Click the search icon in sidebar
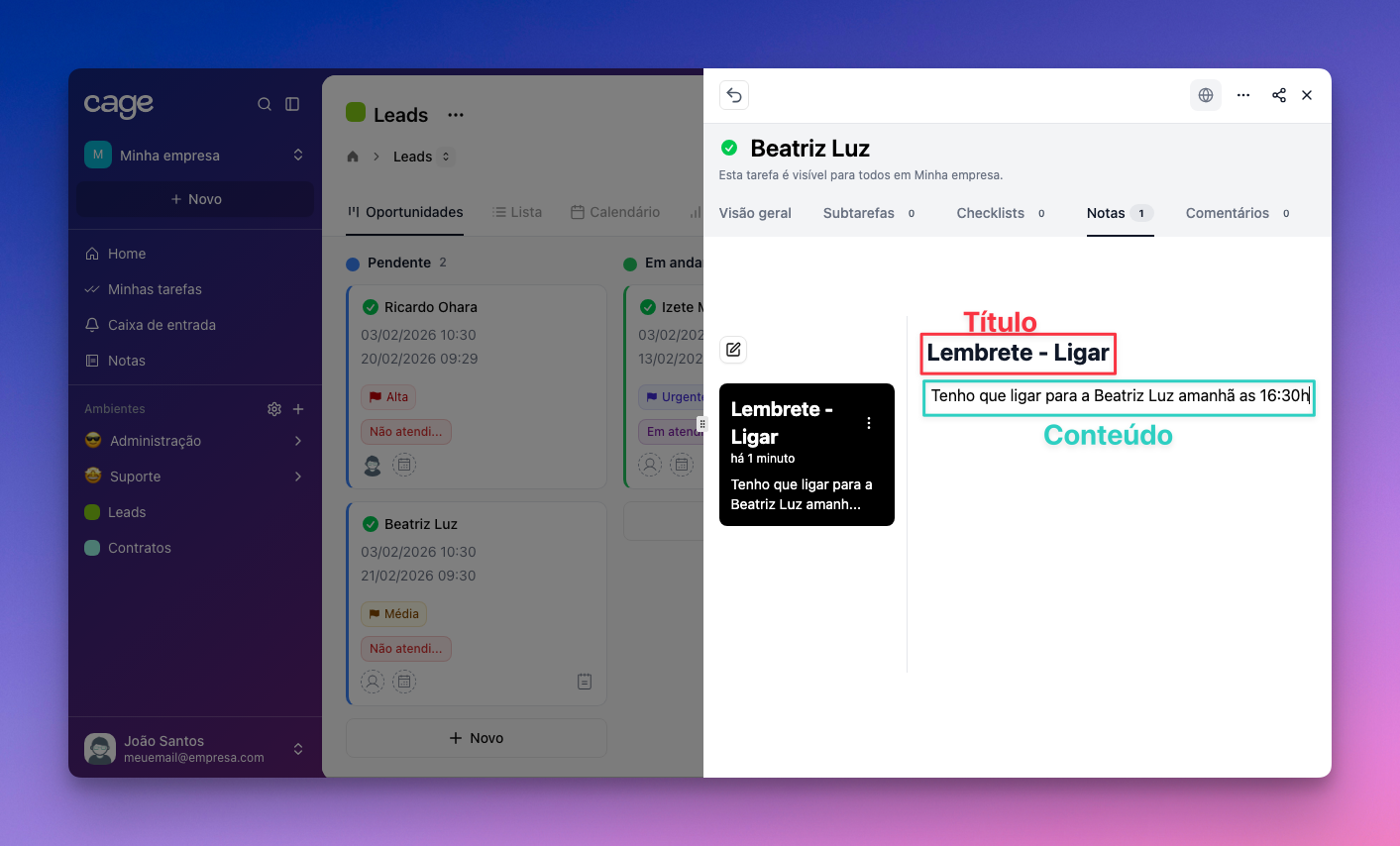 click(x=265, y=104)
